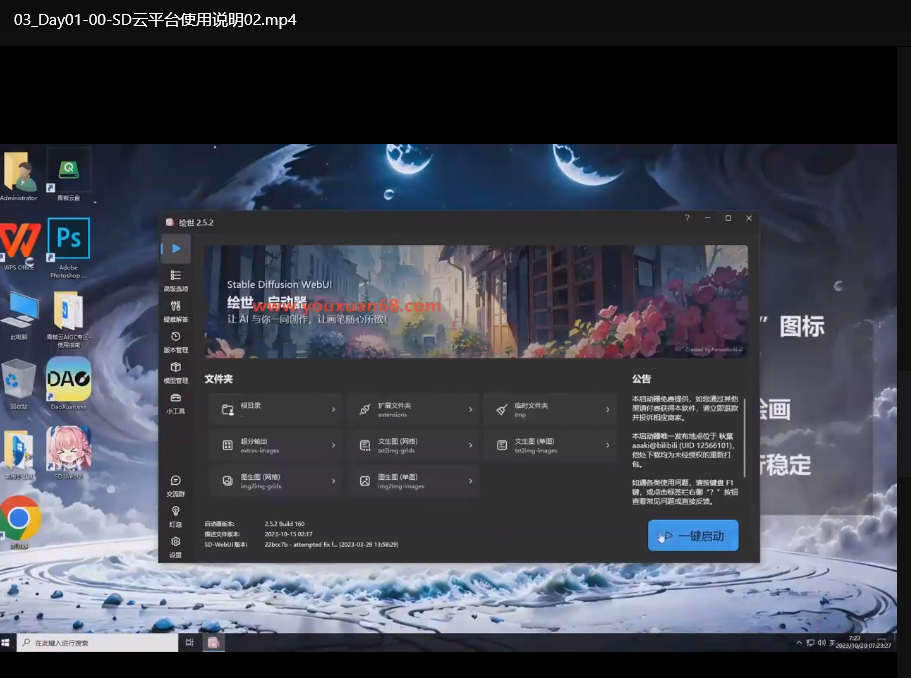Expand the 临时文件夹 tmp card chevron
911x678 pixels.
pos(608,410)
